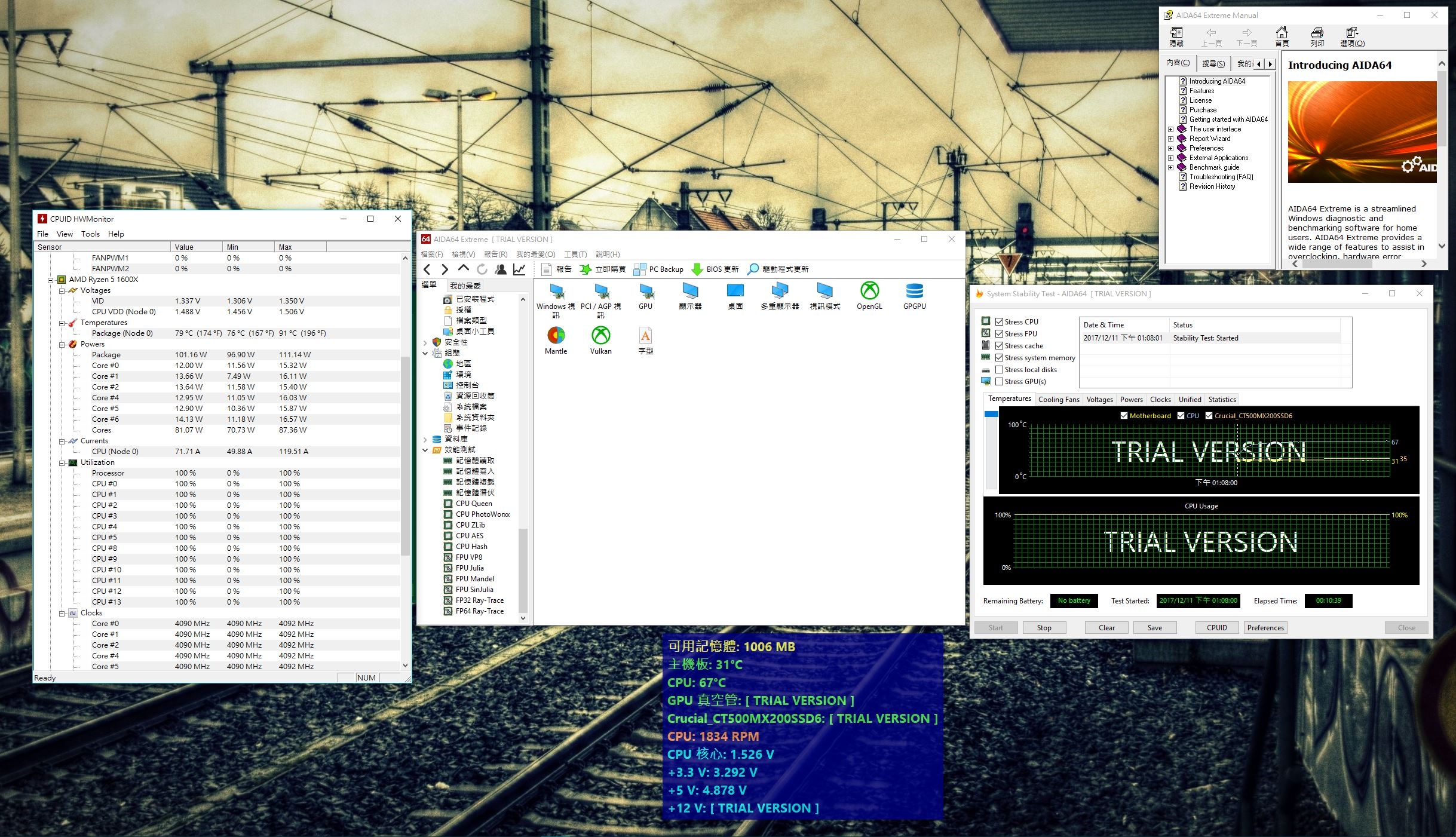Click 列印 print icon in AIDA64 Manual
The height and width of the screenshot is (837, 1456).
[1317, 37]
